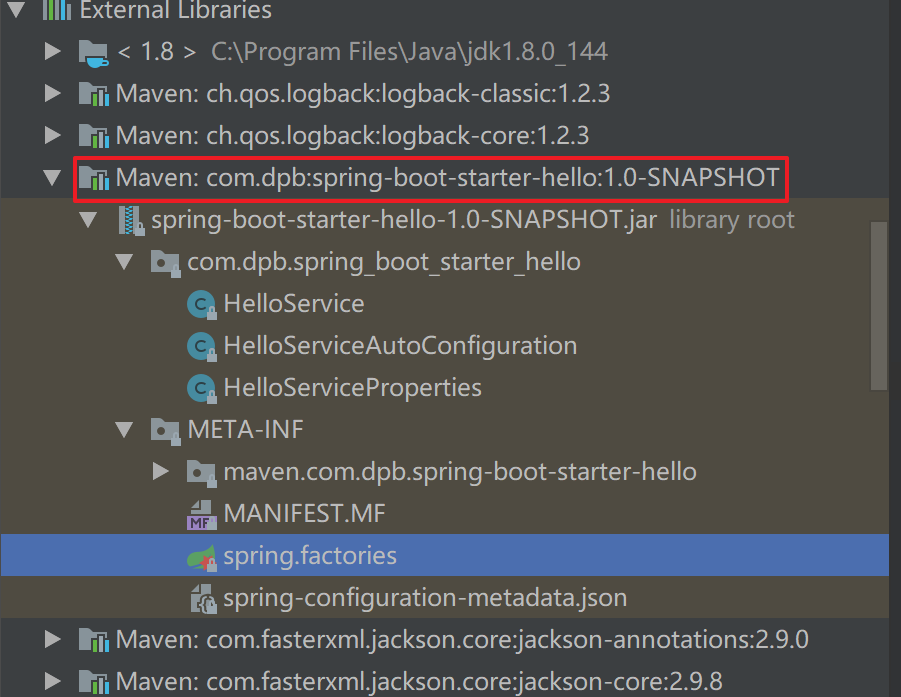Select Maven: com.dpb:spring-boot-starter-hello:1.0-SNAPSHOT entry
901x697 pixels.
(448, 178)
